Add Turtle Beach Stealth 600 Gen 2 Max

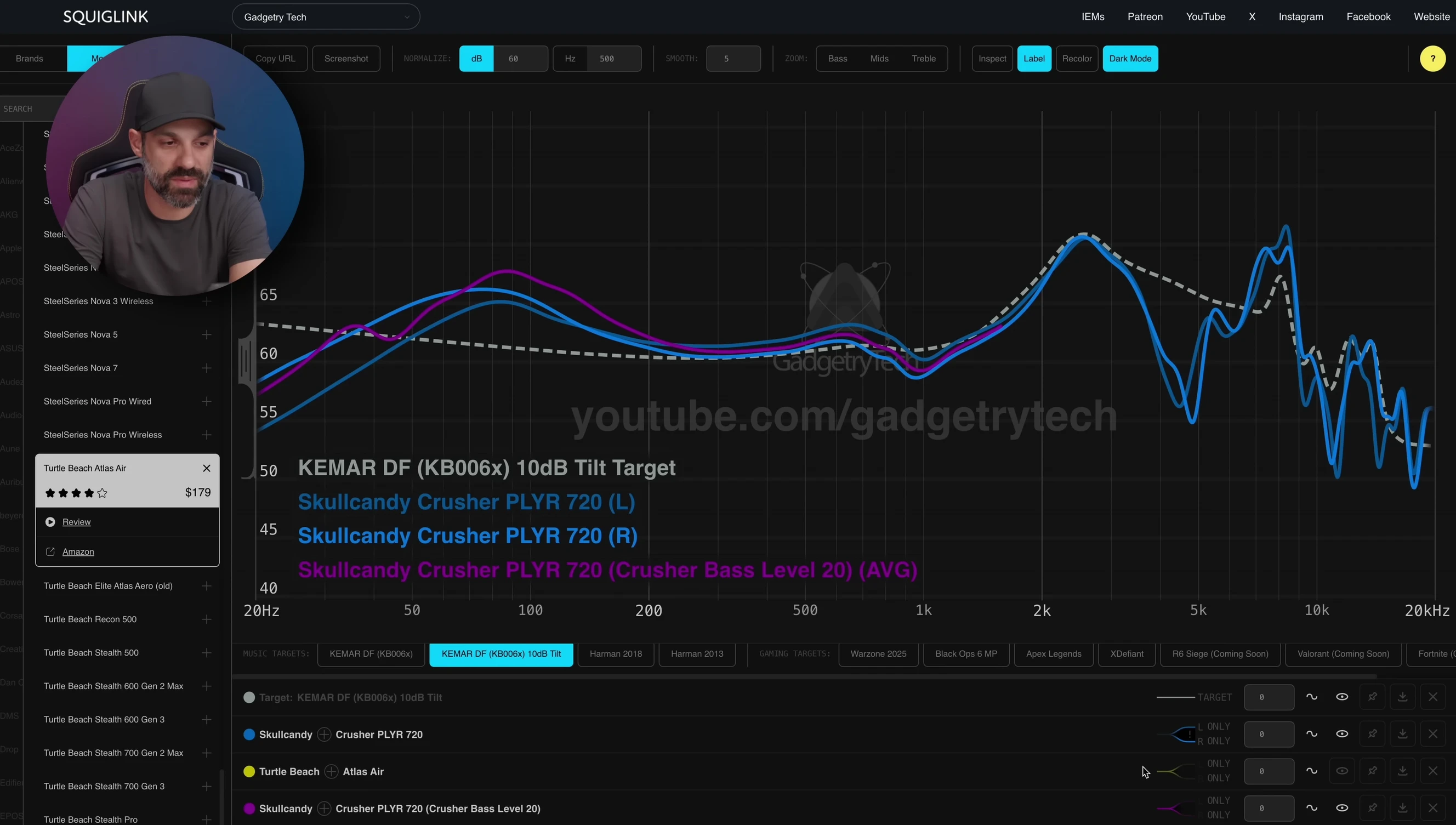(x=207, y=686)
